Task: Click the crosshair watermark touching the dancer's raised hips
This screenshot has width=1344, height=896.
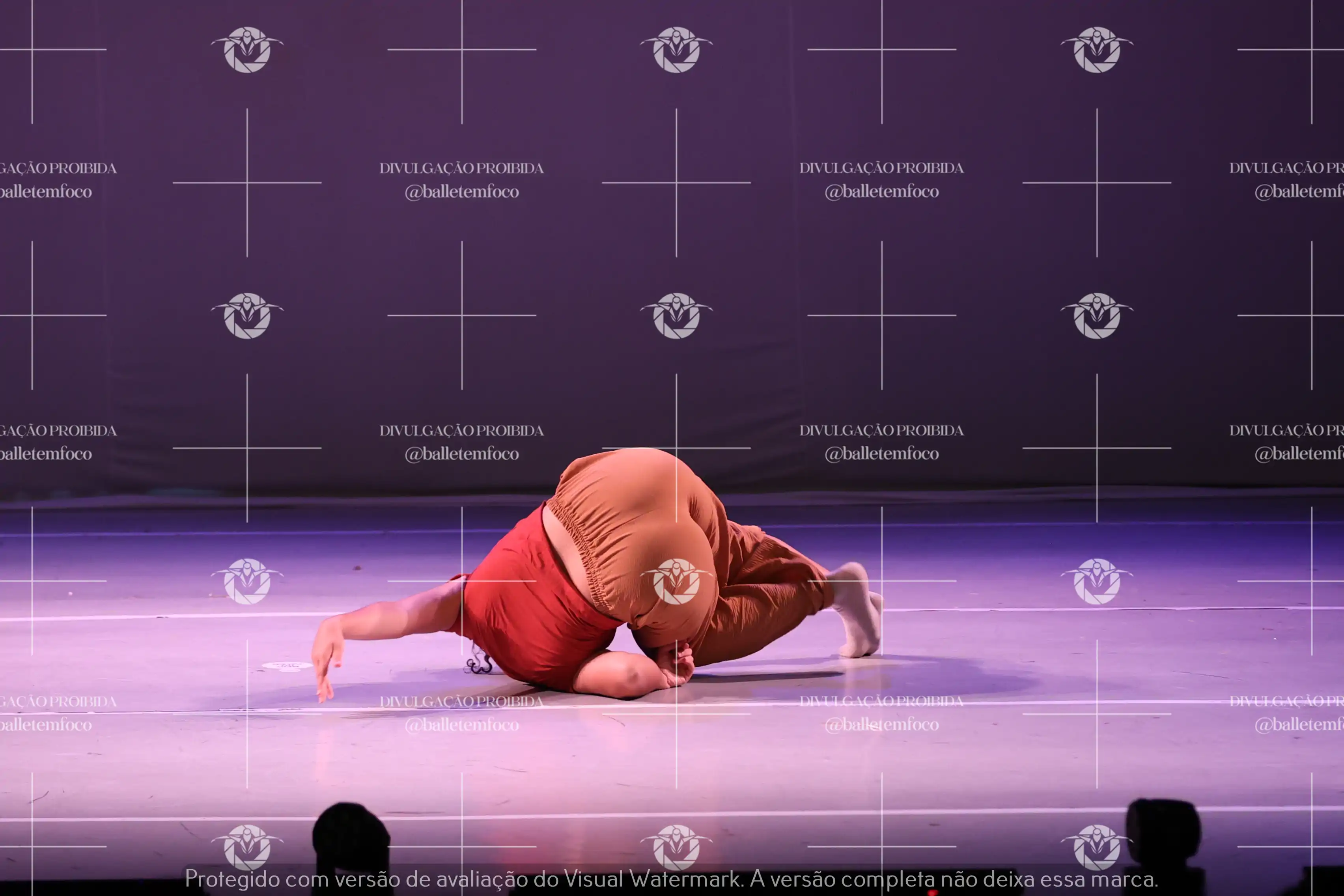Action: [x=676, y=448]
